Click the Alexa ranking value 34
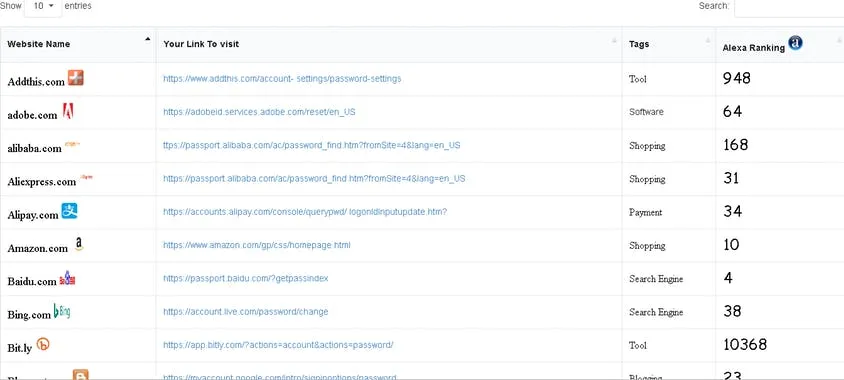This screenshot has width=844, height=380. tap(733, 212)
